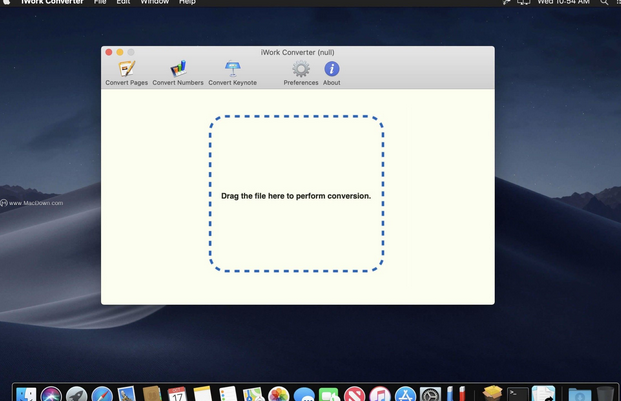This screenshot has width=621, height=401.
Task: Launch Siri from the Dock
Action: click(51, 394)
